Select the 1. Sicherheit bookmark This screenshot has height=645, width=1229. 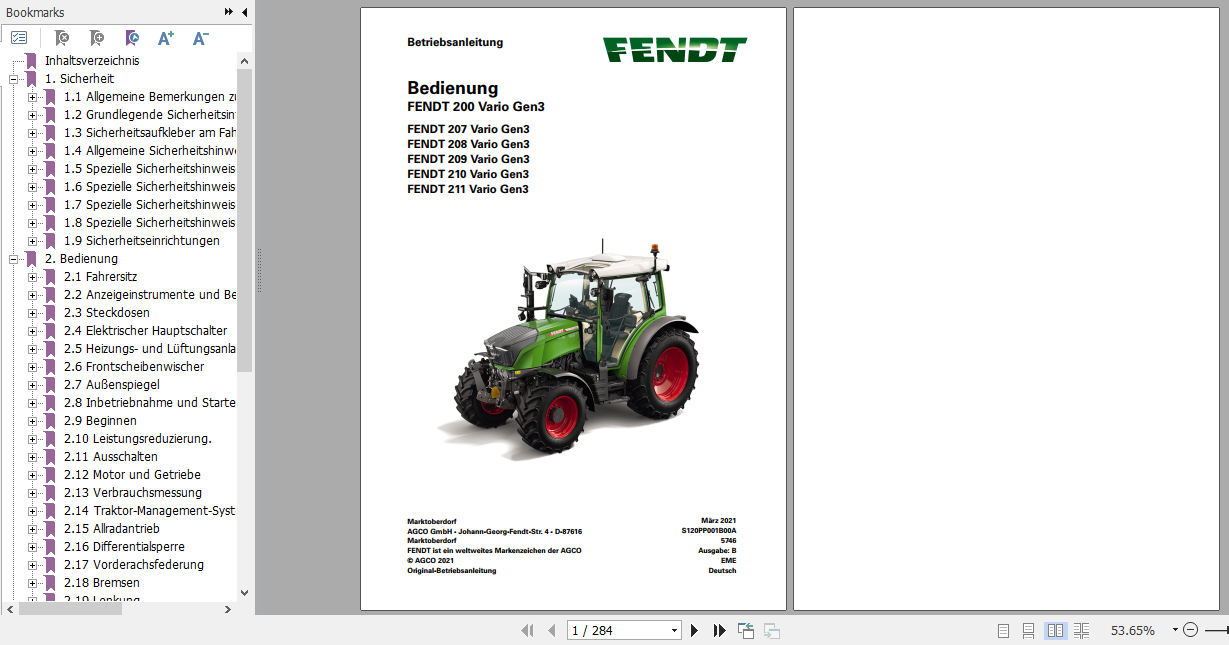tap(80, 79)
